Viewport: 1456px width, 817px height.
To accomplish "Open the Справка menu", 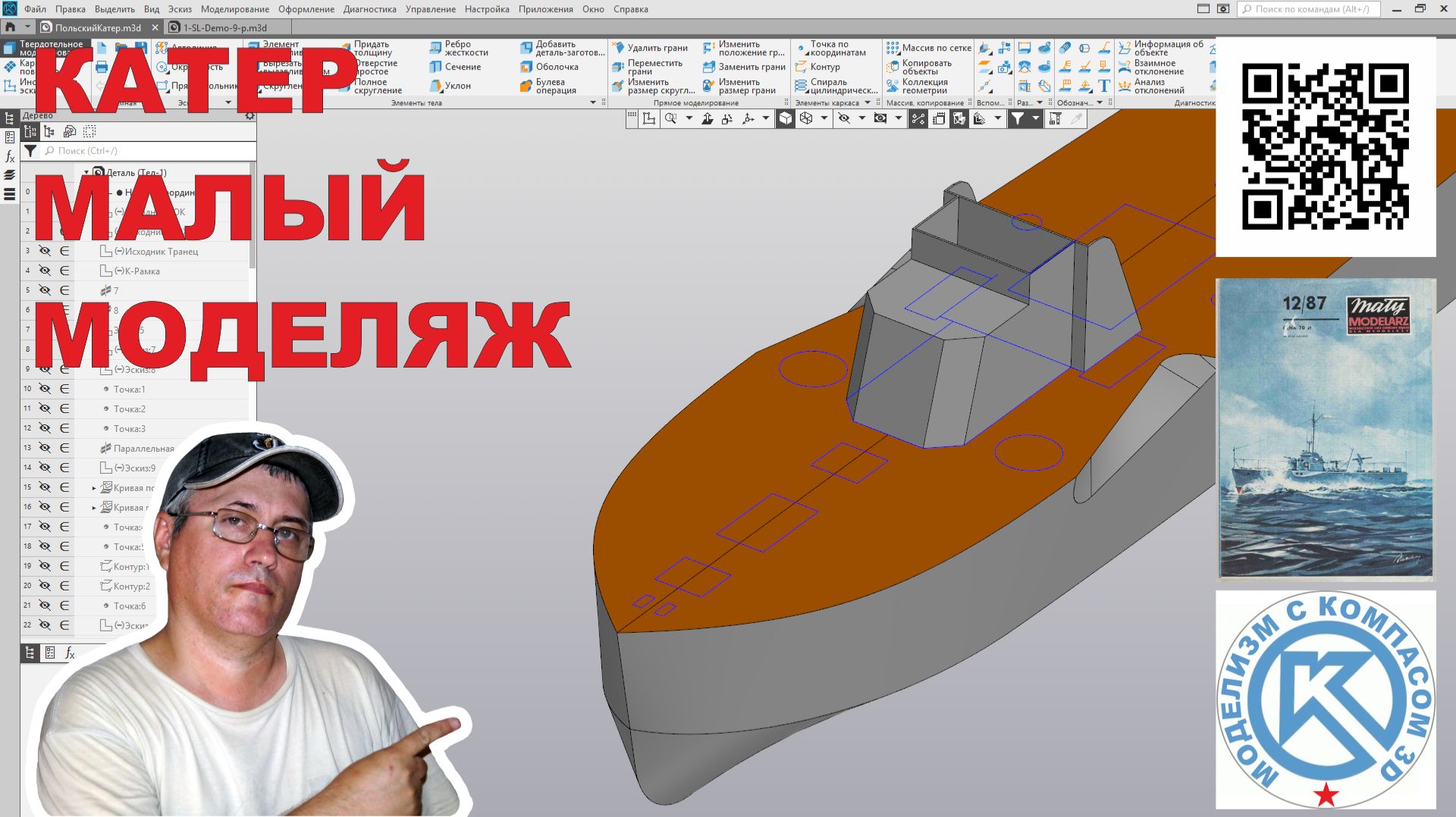I will (631, 9).
